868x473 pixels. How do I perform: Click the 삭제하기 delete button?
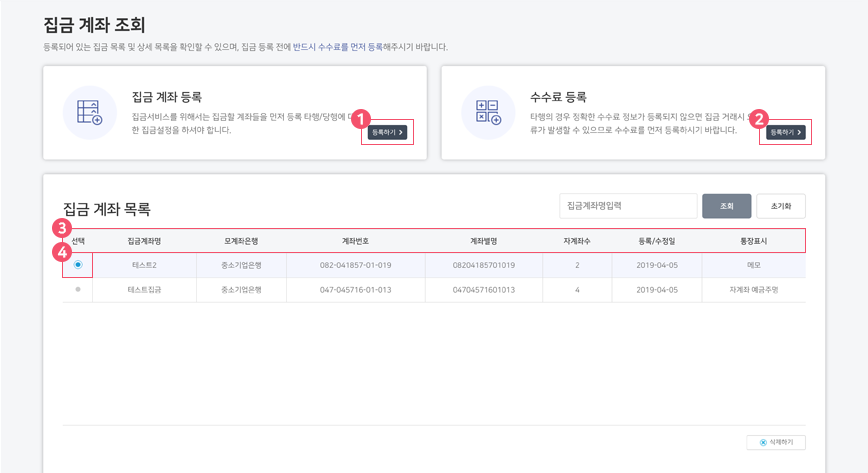point(775,442)
